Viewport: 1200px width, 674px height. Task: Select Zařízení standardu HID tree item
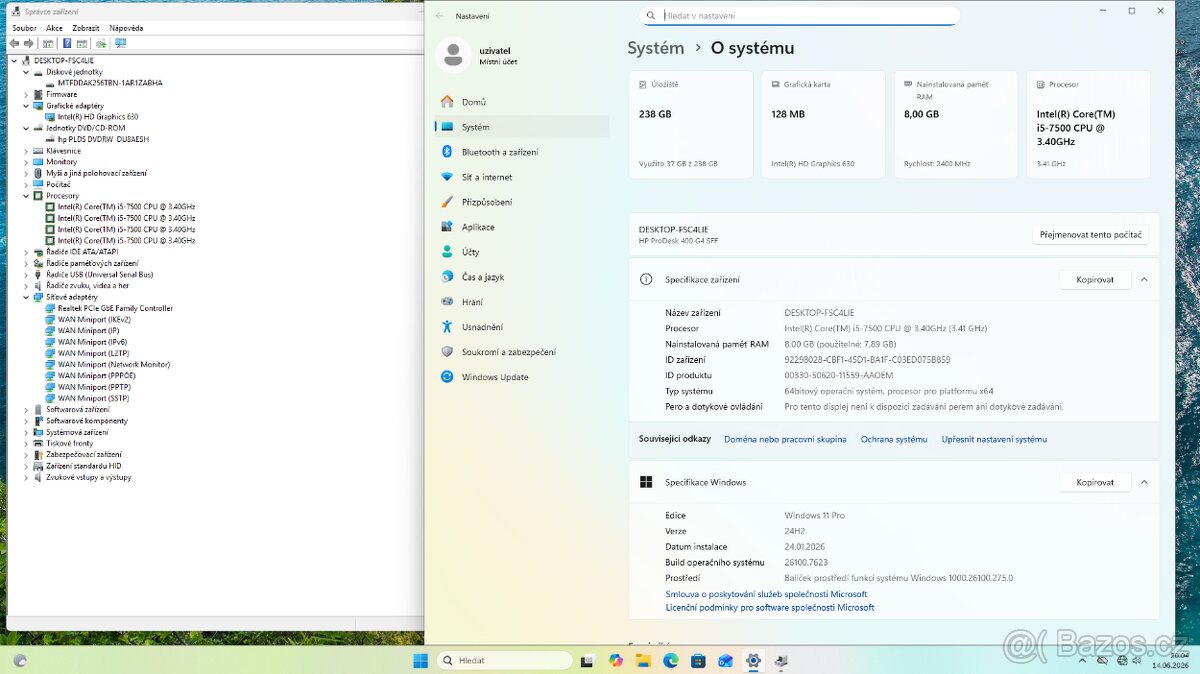click(x=83, y=466)
